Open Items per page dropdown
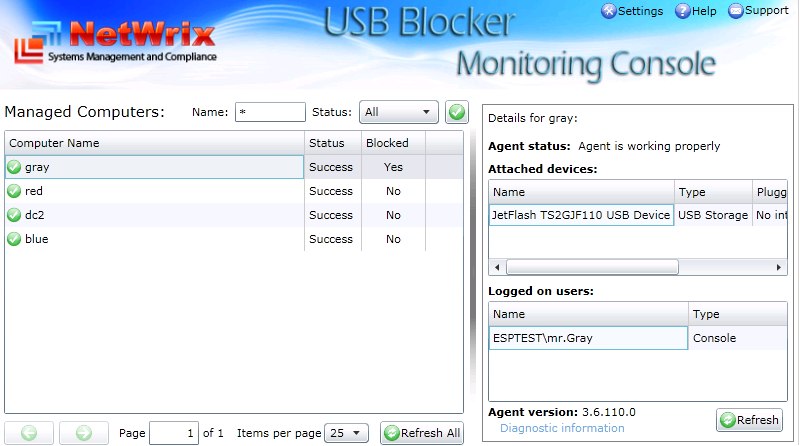The height and width of the screenshot is (446, 800). click(x=346, y=433)
